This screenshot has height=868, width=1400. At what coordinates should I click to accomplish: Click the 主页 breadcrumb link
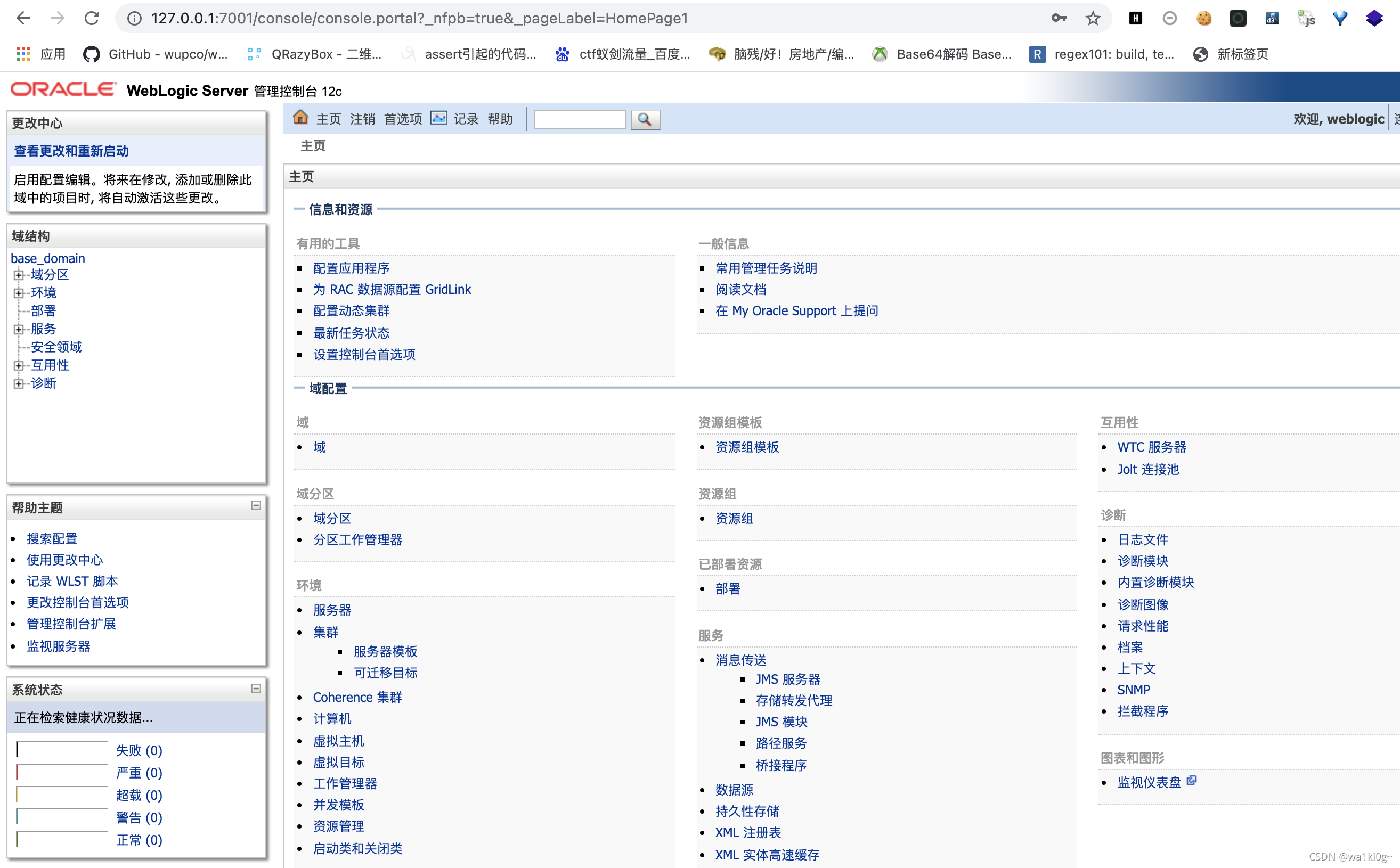[x=313, y=146]
